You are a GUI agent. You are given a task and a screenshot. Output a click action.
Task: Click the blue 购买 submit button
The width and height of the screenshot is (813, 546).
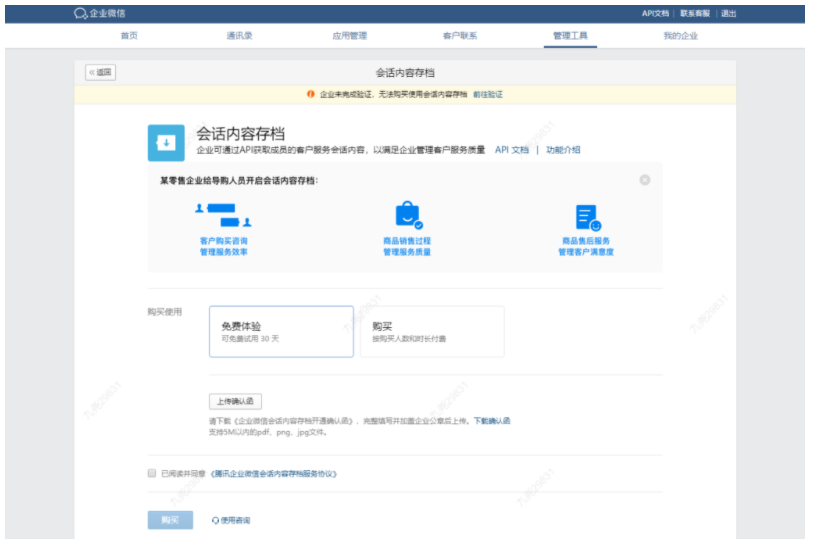[x=170, y=520]
